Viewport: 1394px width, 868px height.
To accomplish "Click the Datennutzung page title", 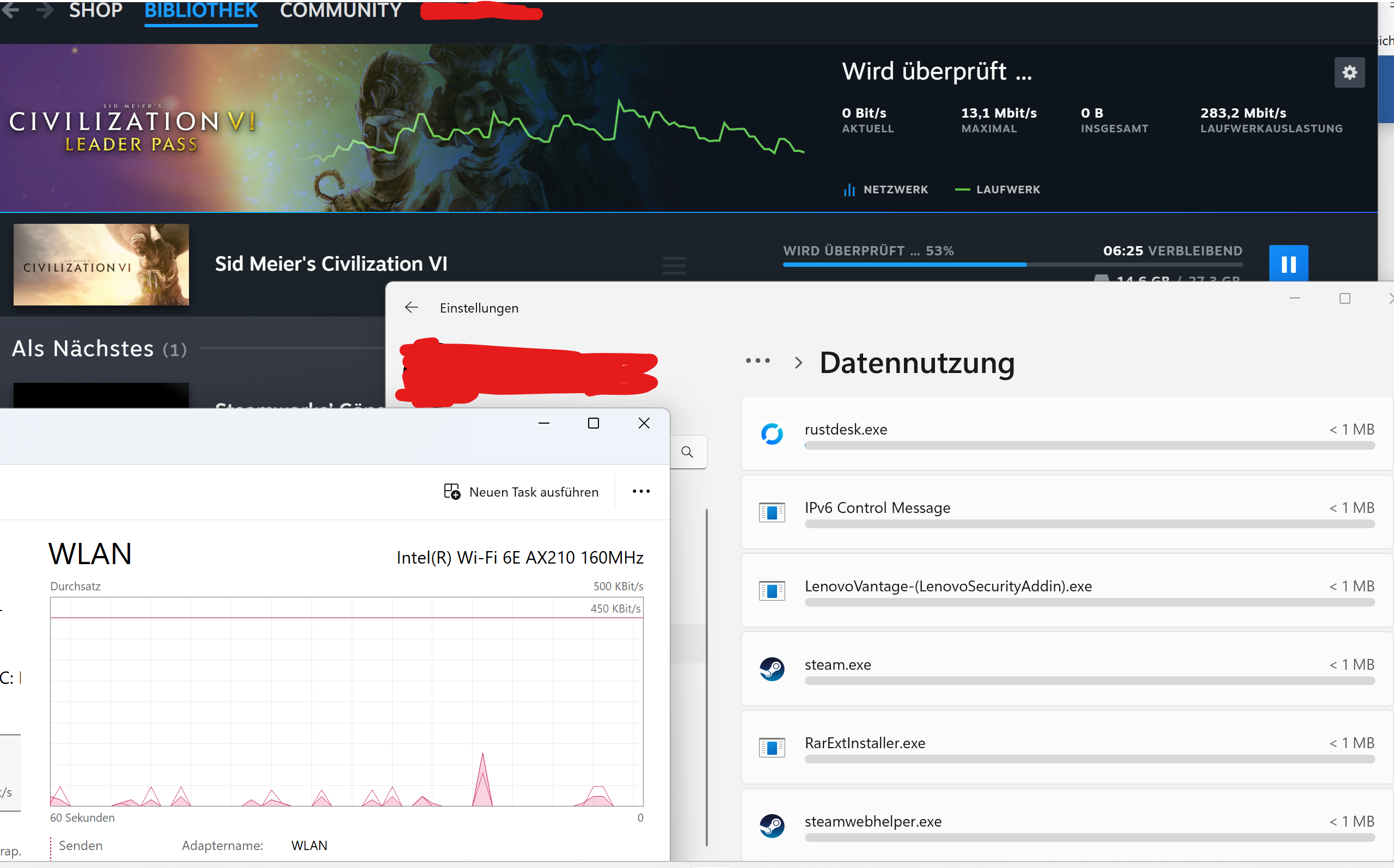I will 916,363.
